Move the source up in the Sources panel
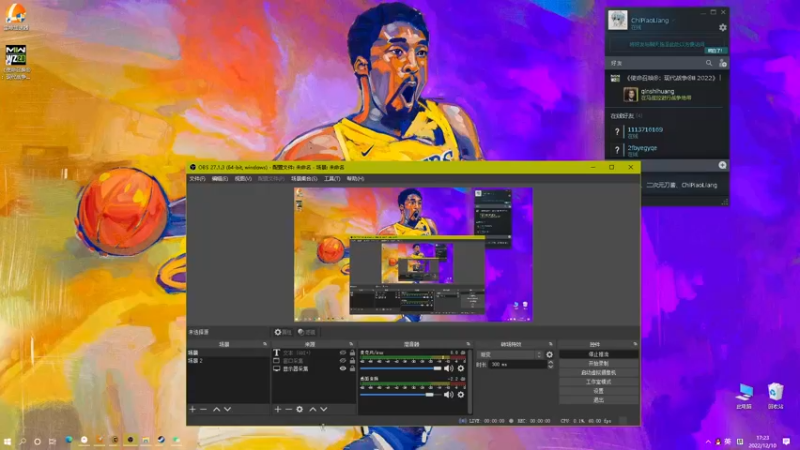 point(313,409)
